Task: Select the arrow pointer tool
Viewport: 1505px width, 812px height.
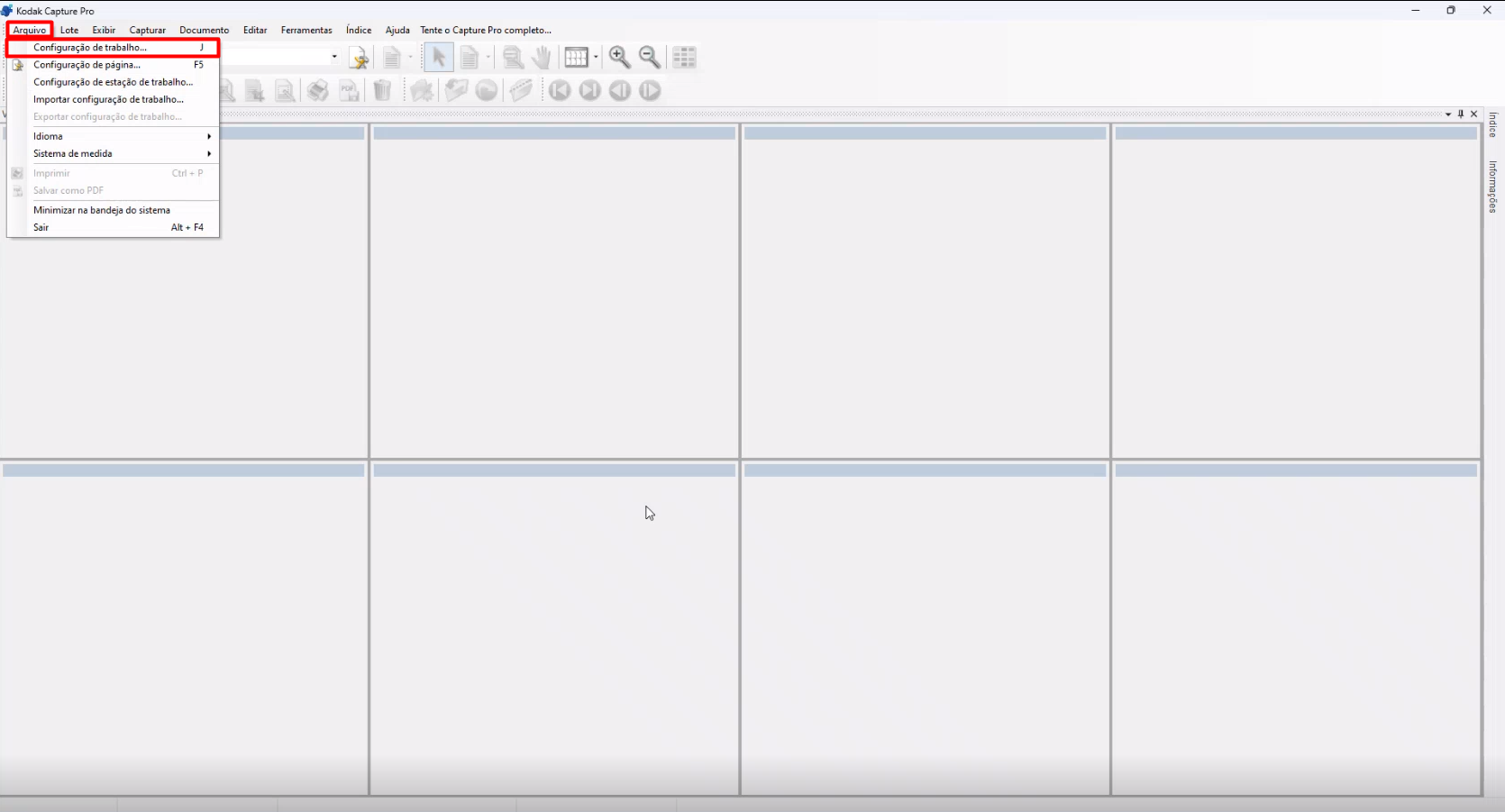Action: tap(438, 58)
